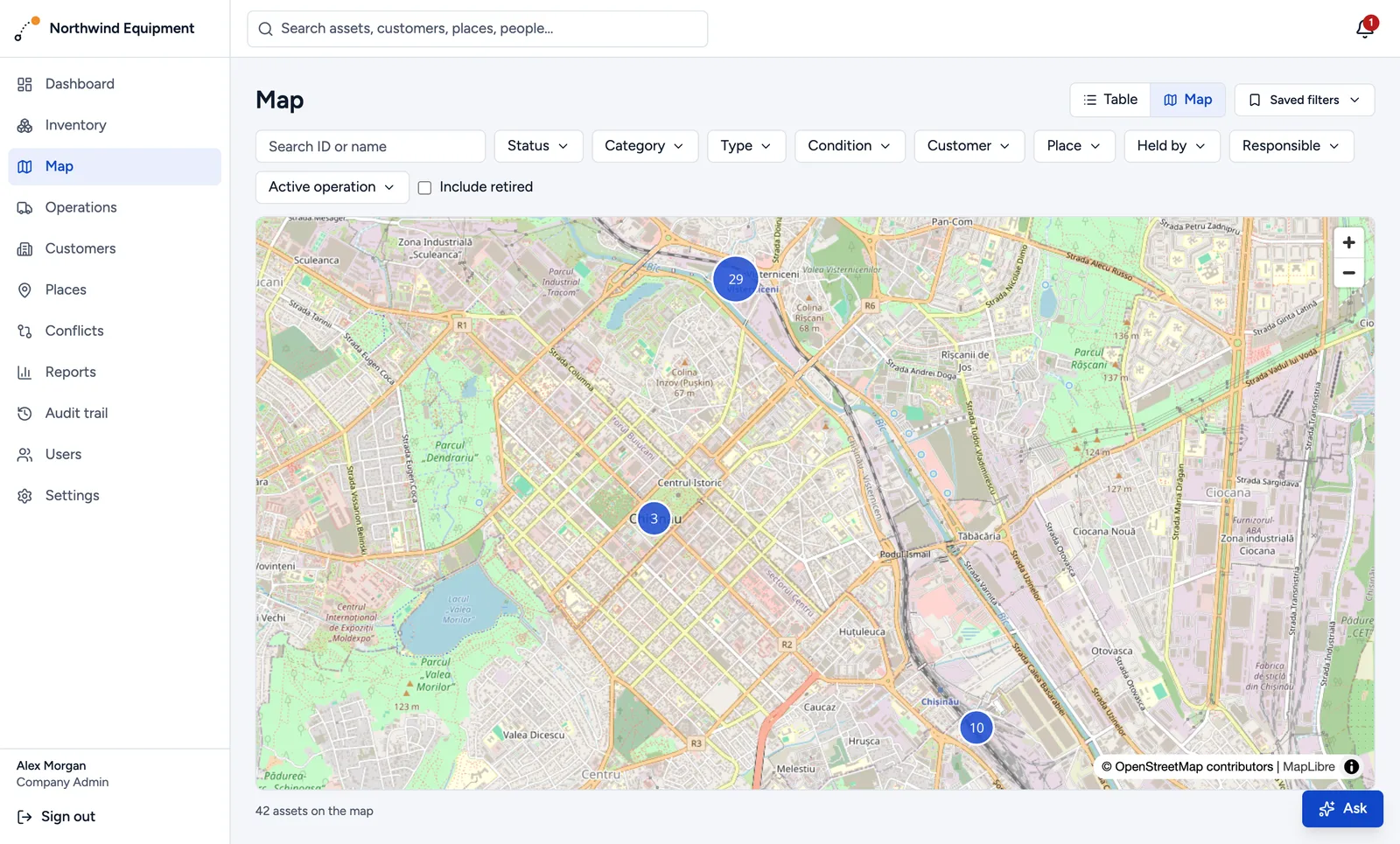Zoom in on the map
The image size is (1400, 844).
(x=1348, y=242)
